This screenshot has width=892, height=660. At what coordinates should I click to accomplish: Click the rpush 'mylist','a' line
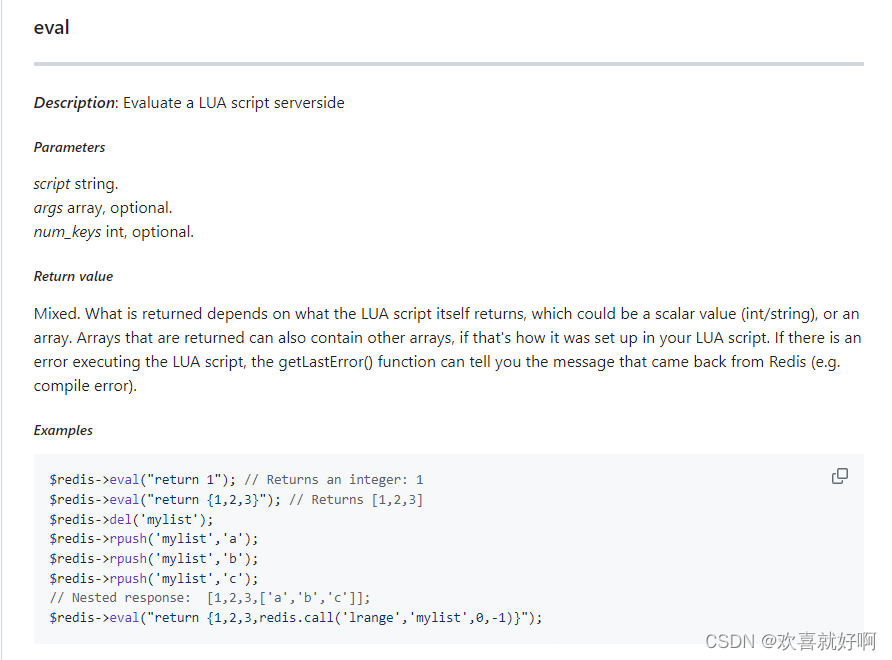pyautogui.click(x=154, y=539)
